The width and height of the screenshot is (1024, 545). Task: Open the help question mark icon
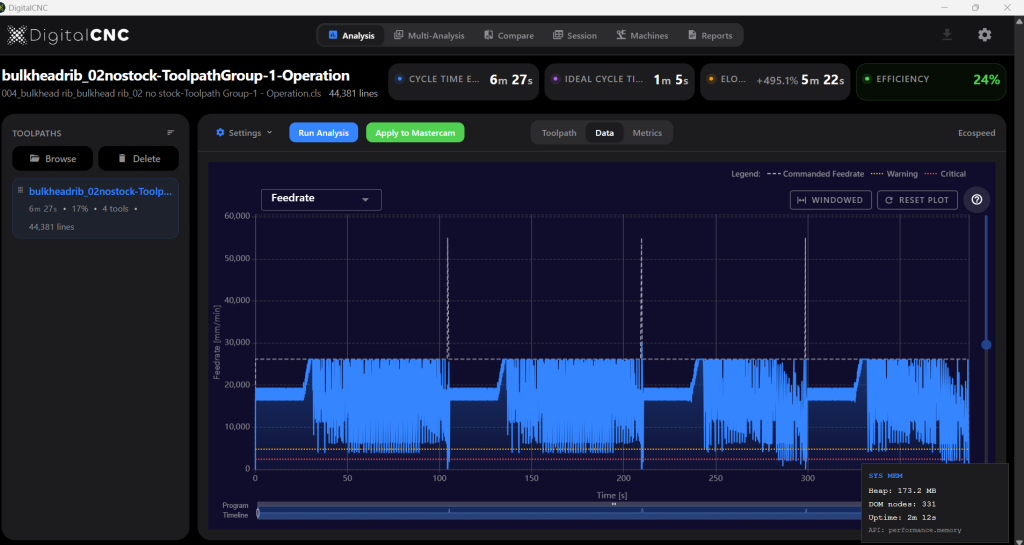click(x=976, y=200)
